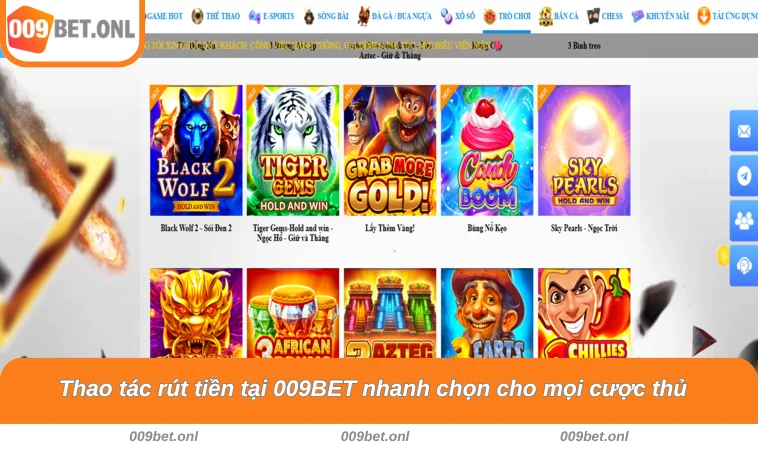Click the download icon beside Tải Ứng Dụng
This screenshot has height=450, width=758.
(x=704, y=16)
